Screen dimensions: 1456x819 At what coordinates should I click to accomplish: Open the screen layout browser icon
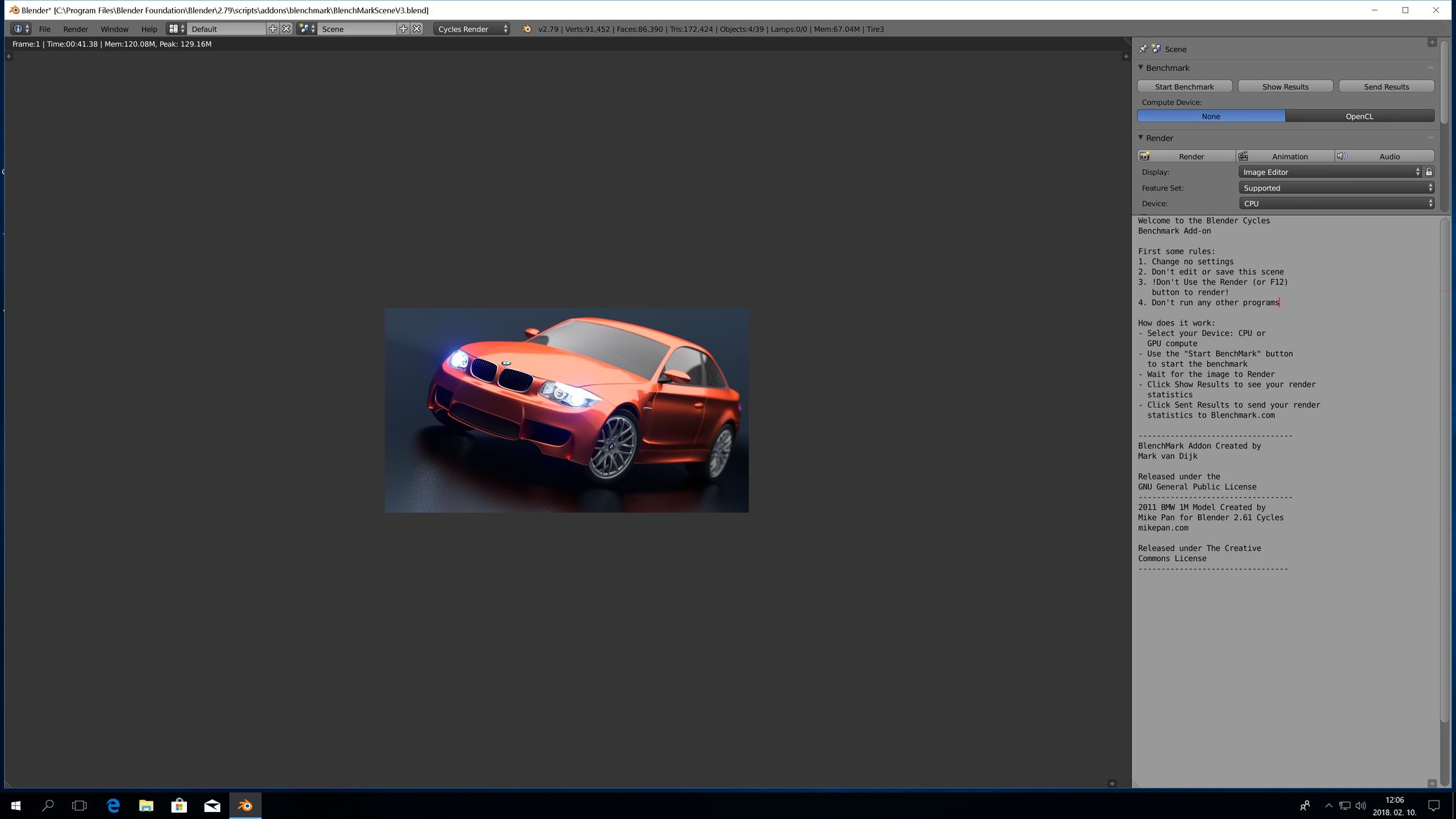[176, 29]
